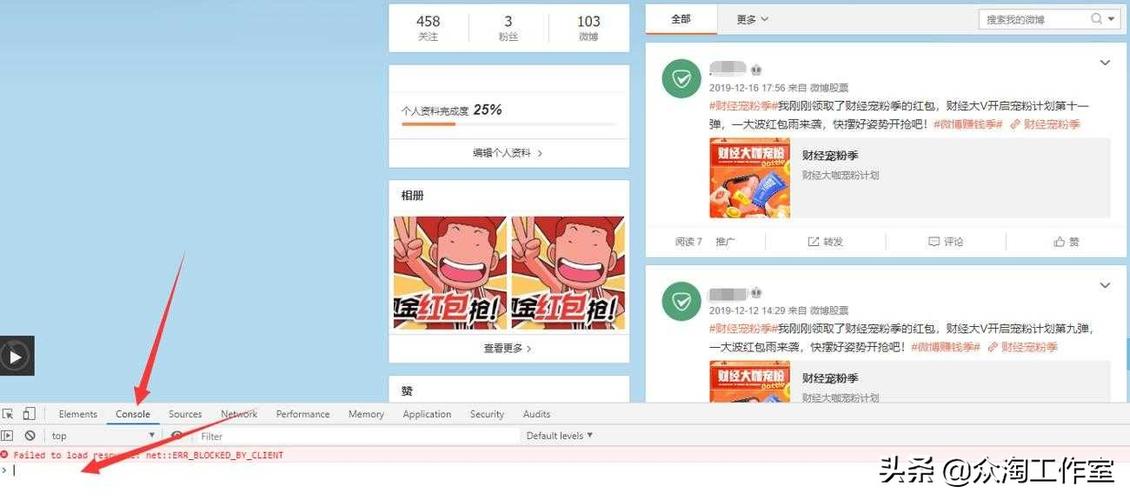Click the #微博赚钱季# hashtag in the 17:56 post
This screenshot has width=1130, height=500.
coord(968,124)
